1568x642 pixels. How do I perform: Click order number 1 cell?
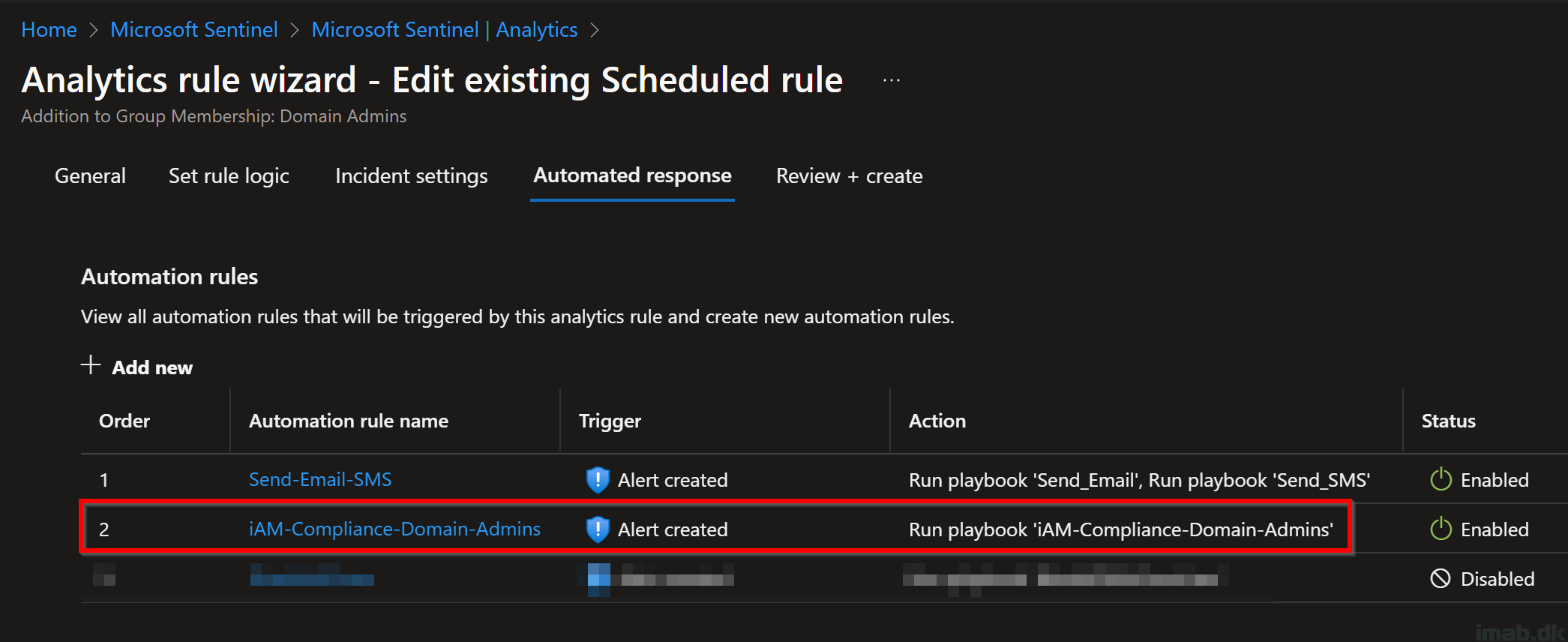click(104, 480)
